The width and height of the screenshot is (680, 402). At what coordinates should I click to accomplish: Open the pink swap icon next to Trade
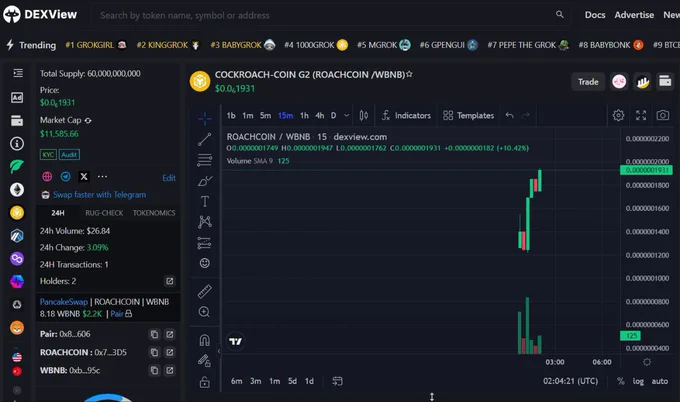click(x=619, y=82)
